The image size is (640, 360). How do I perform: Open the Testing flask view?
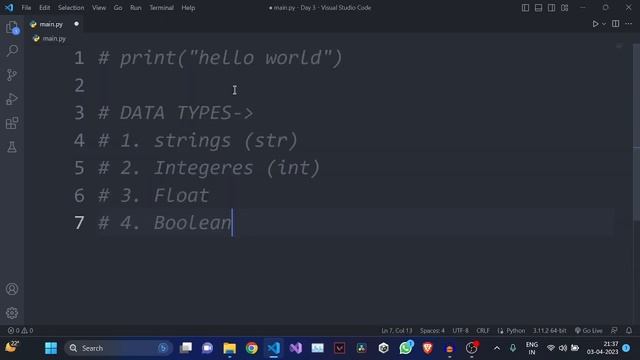(x=12, y=147)
